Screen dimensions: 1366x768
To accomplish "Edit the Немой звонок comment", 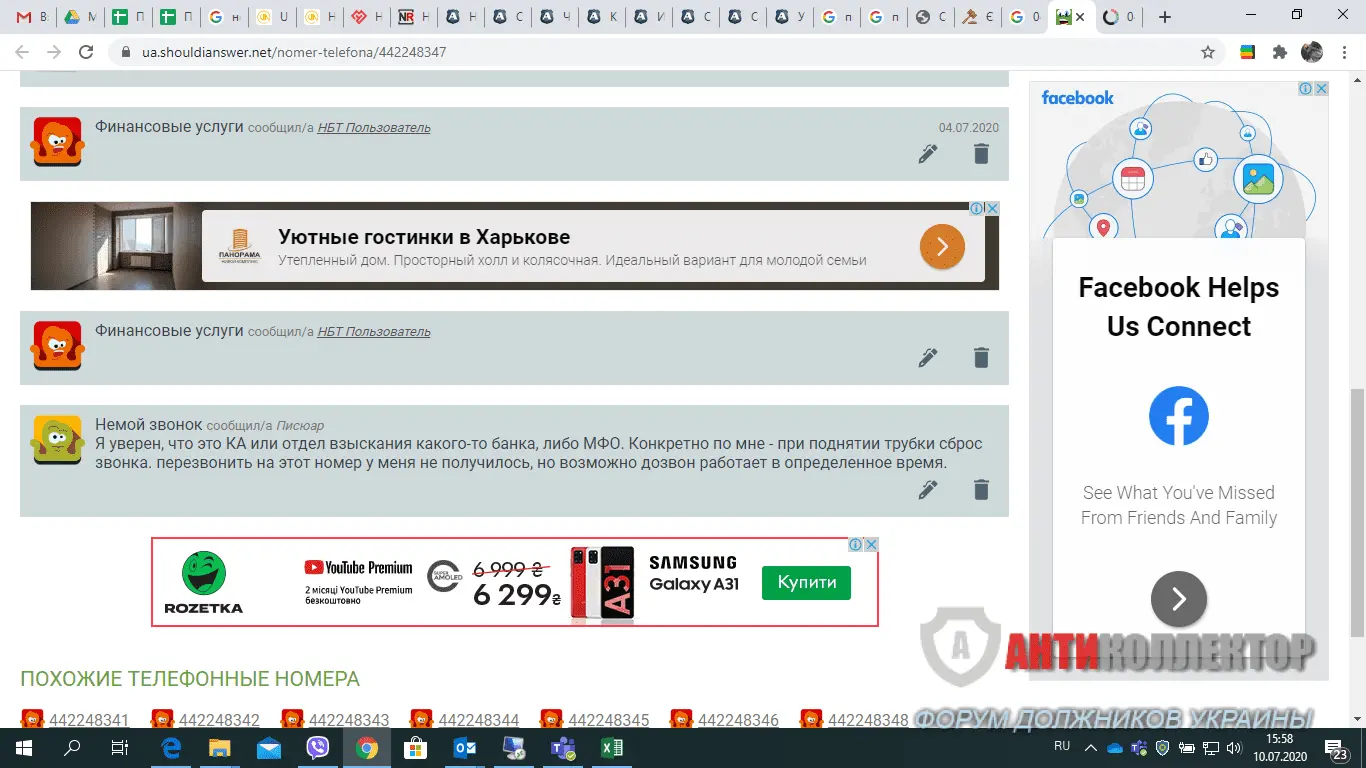I will click(x=928, y=490).
